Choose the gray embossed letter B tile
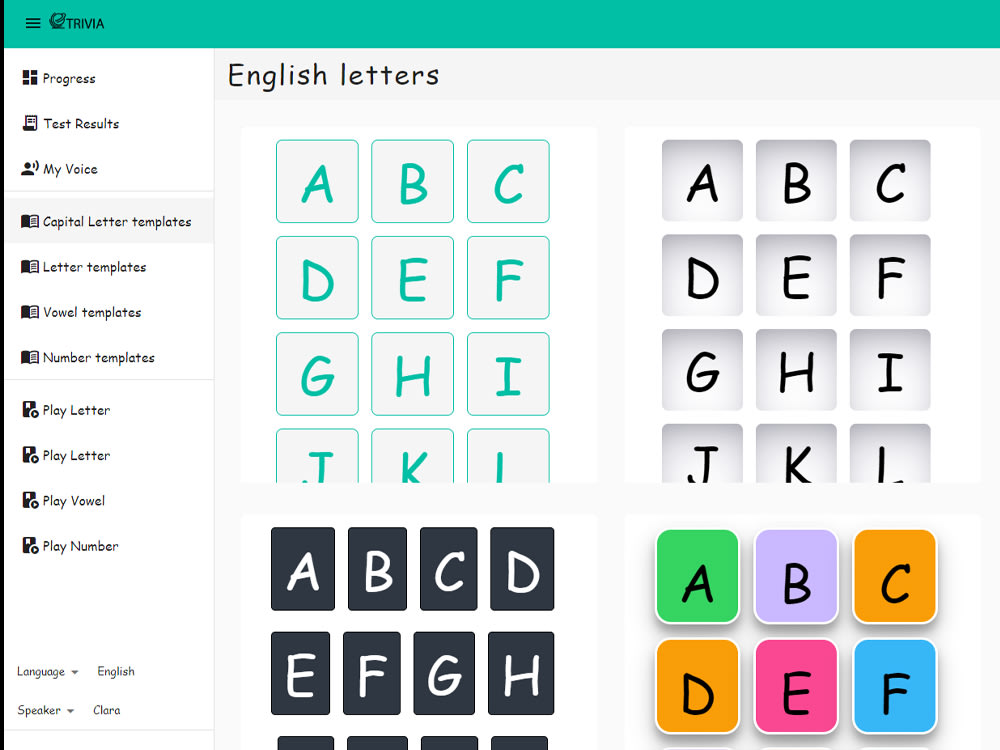The image size is (1000, 750). [x=796, y=180]
